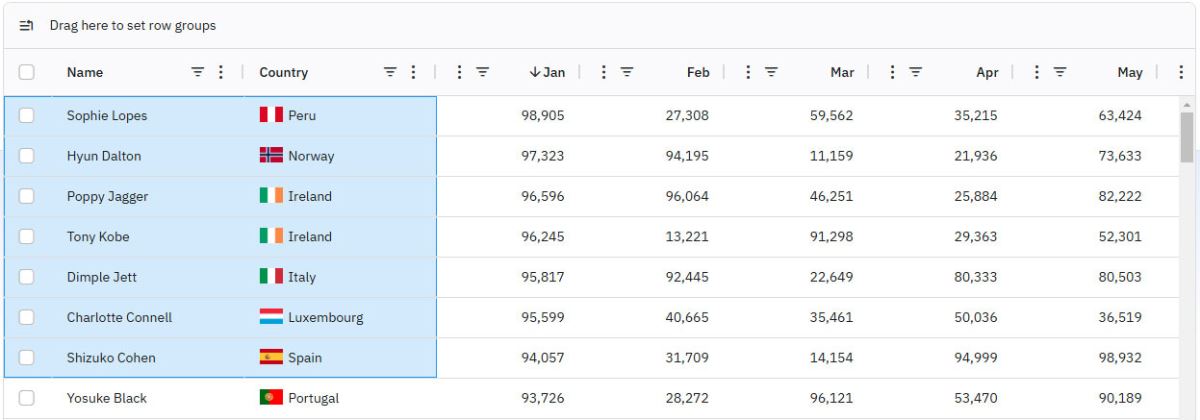
Task: Toggle the select-all header checkbox
Action: click(27, 72)
